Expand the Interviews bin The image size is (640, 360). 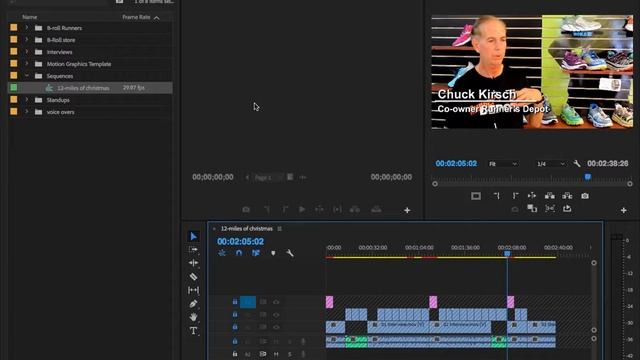click(27, 52)
